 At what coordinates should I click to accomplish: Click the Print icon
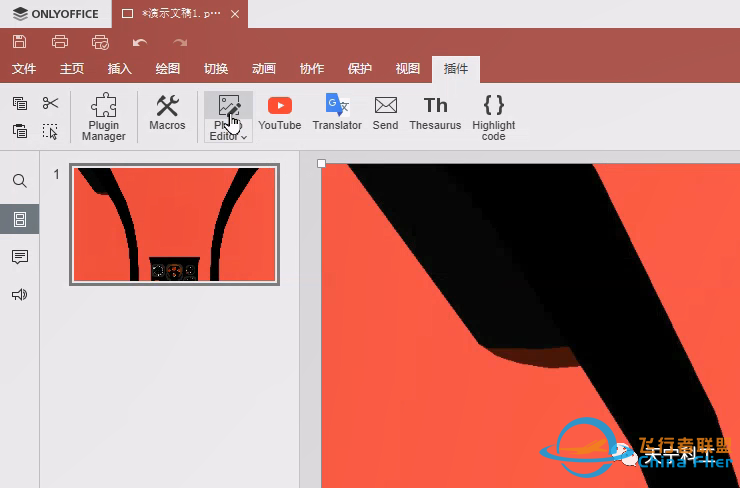60,42
